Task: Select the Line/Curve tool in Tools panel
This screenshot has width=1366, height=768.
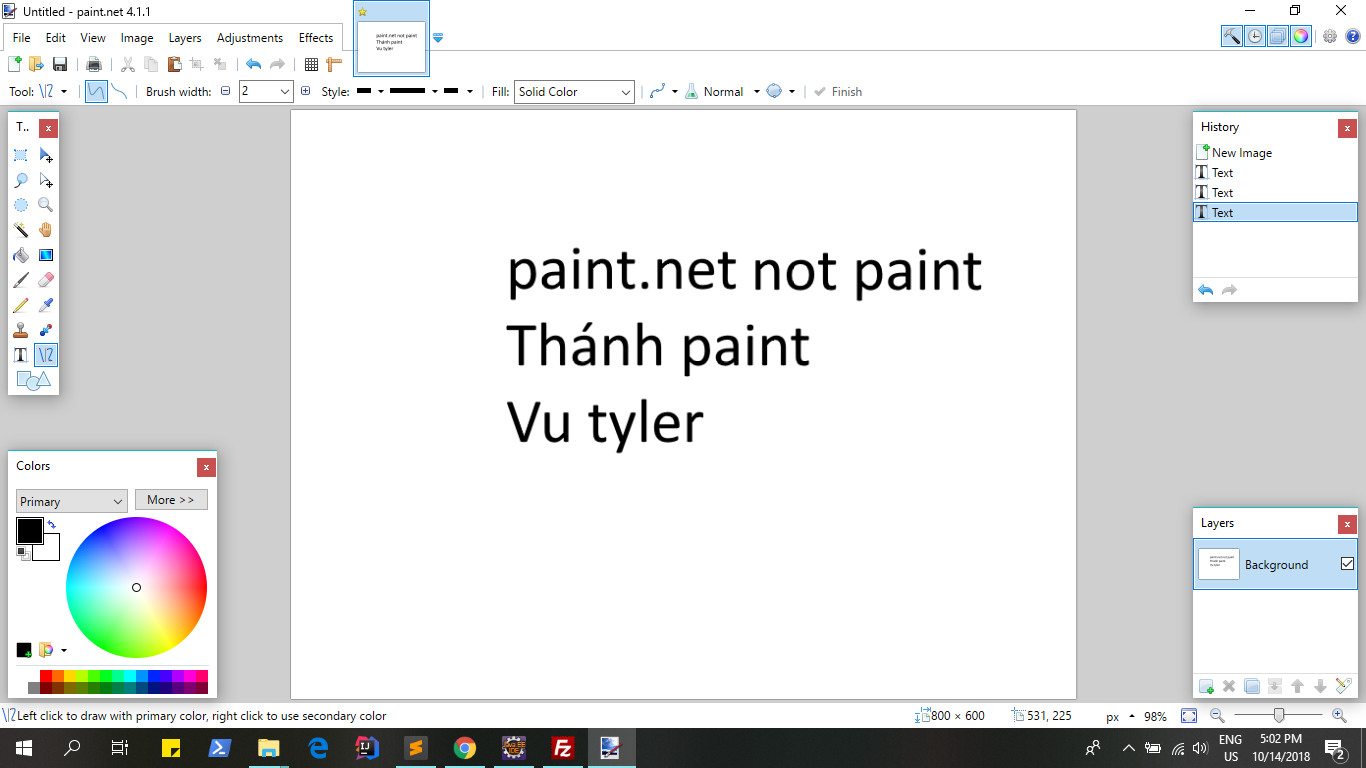Action: (x=46, y=355)
